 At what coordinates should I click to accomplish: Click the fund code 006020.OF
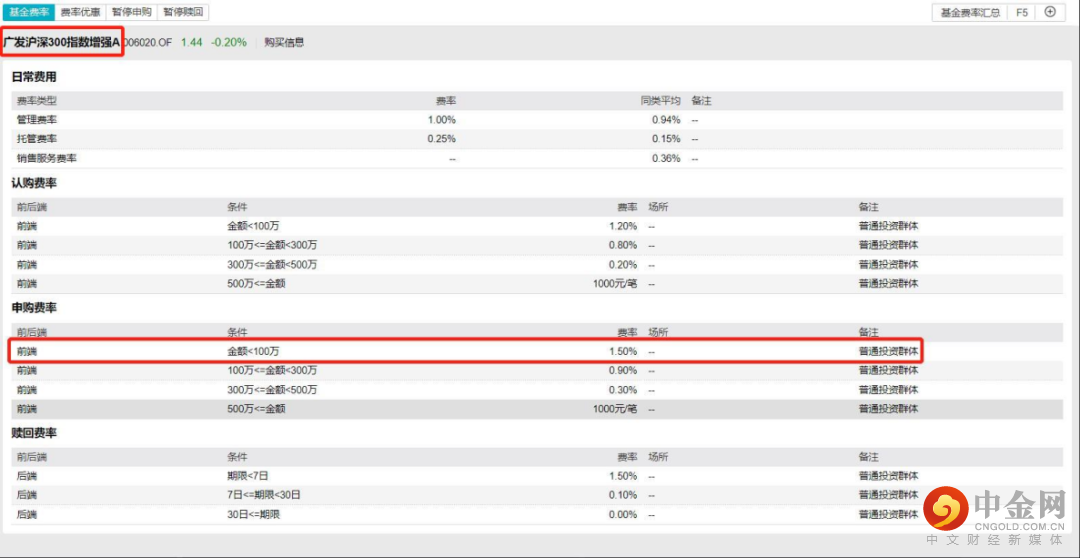148,42
